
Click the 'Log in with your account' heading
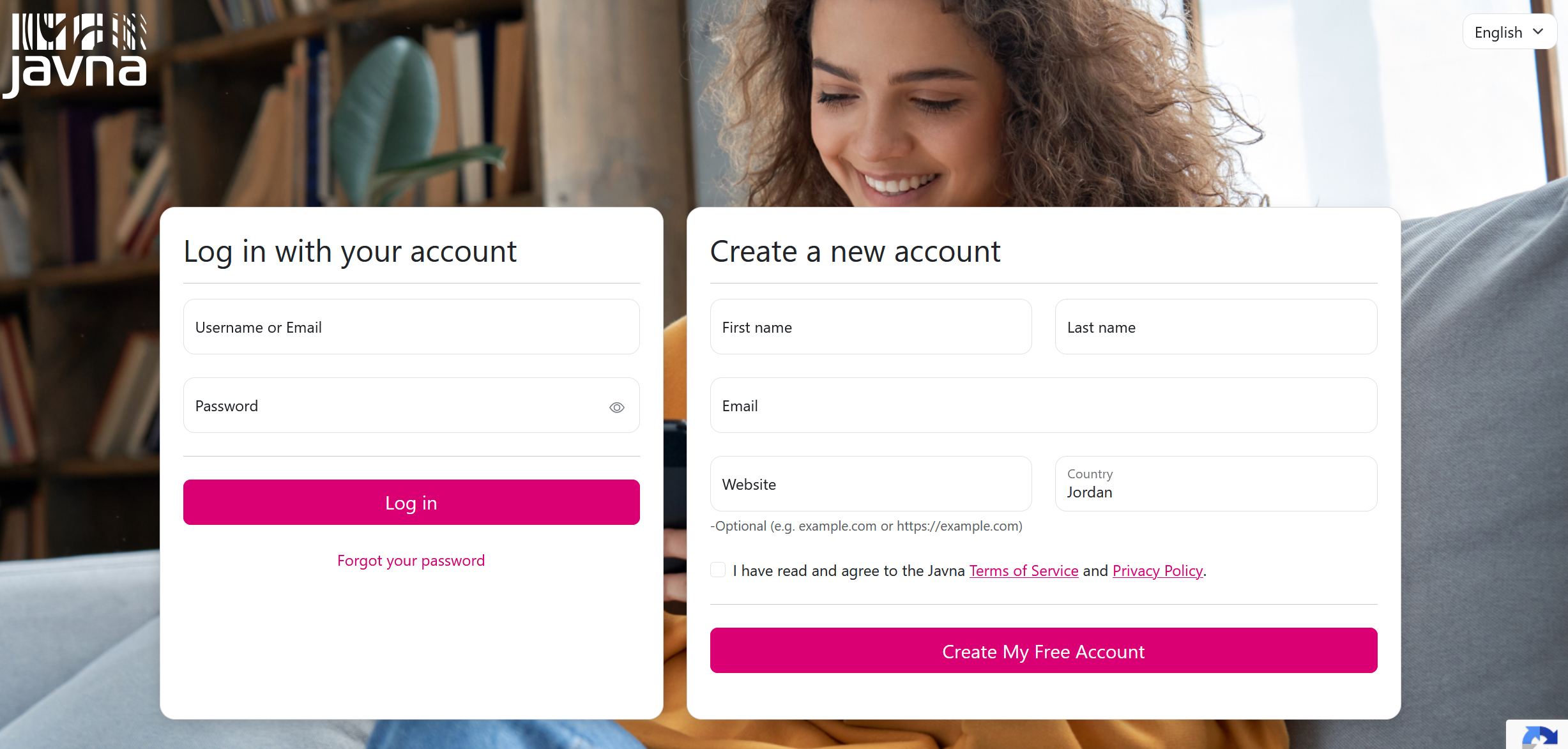[350, 252]
